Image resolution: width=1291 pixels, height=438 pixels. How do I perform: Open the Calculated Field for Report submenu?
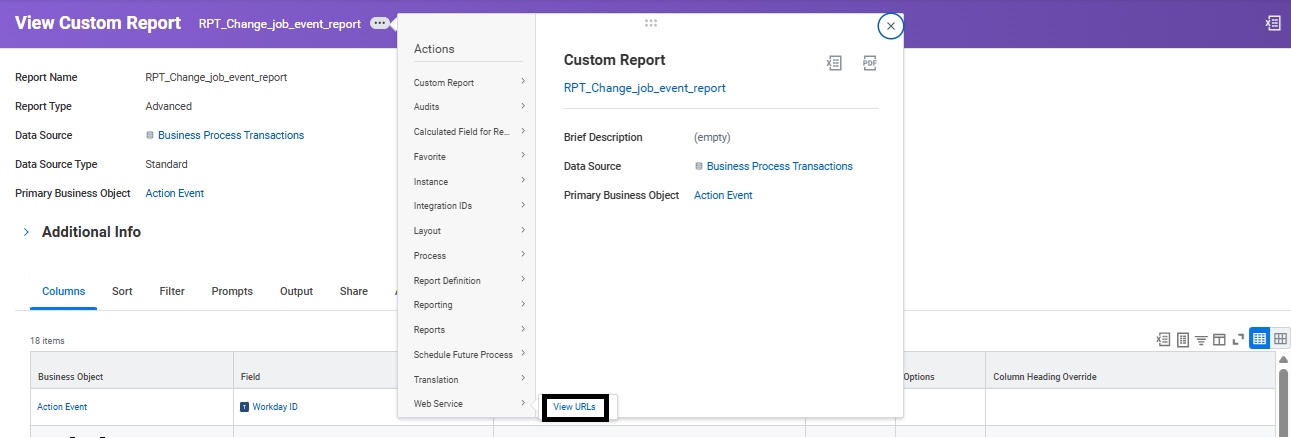(x=469, y=131)
